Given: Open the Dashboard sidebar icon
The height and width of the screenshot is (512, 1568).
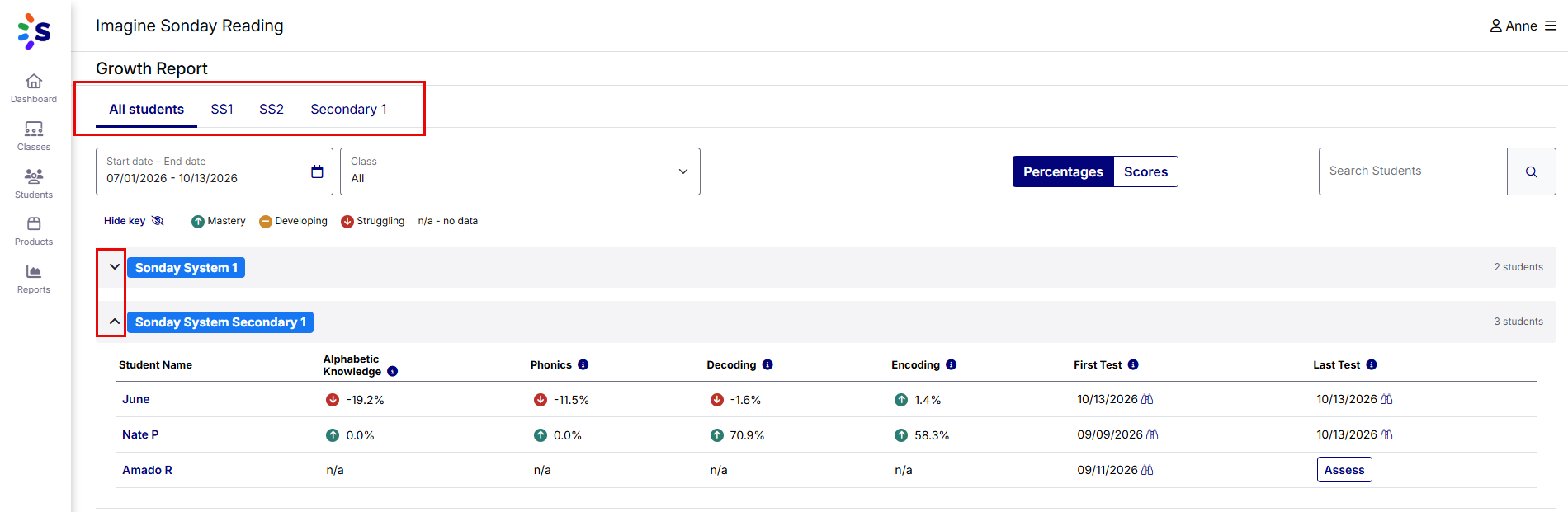Looking at the screenshot, I should coord(34,88).
